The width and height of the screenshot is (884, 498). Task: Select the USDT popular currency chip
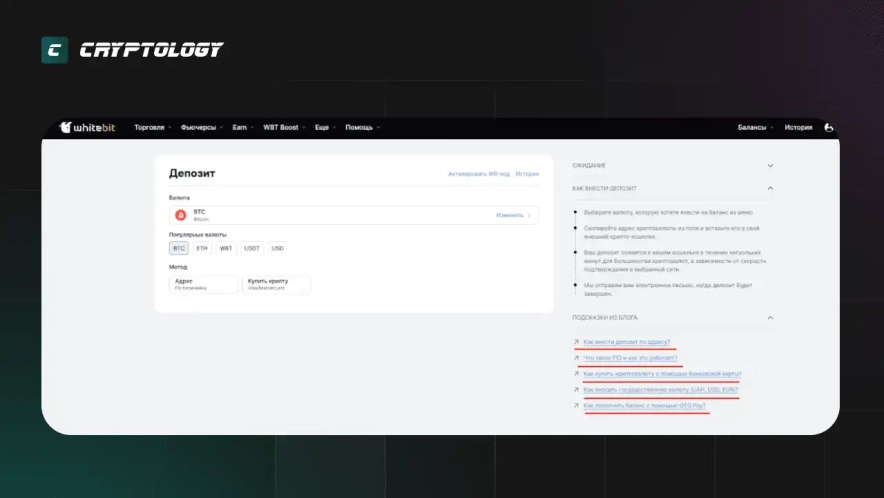point(252,248)
